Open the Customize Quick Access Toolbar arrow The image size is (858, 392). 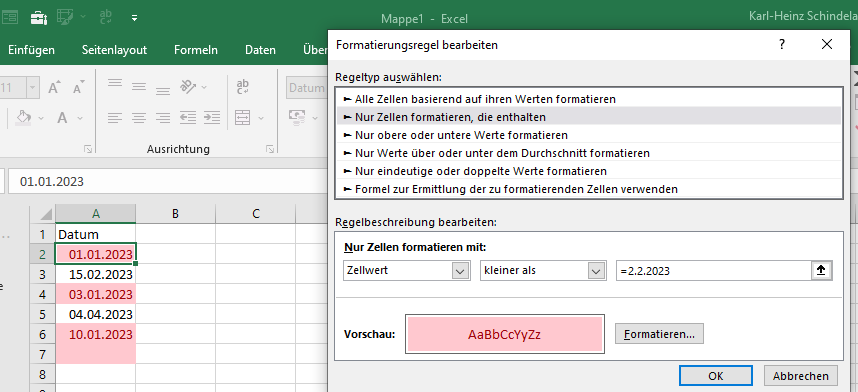point(135,18)
